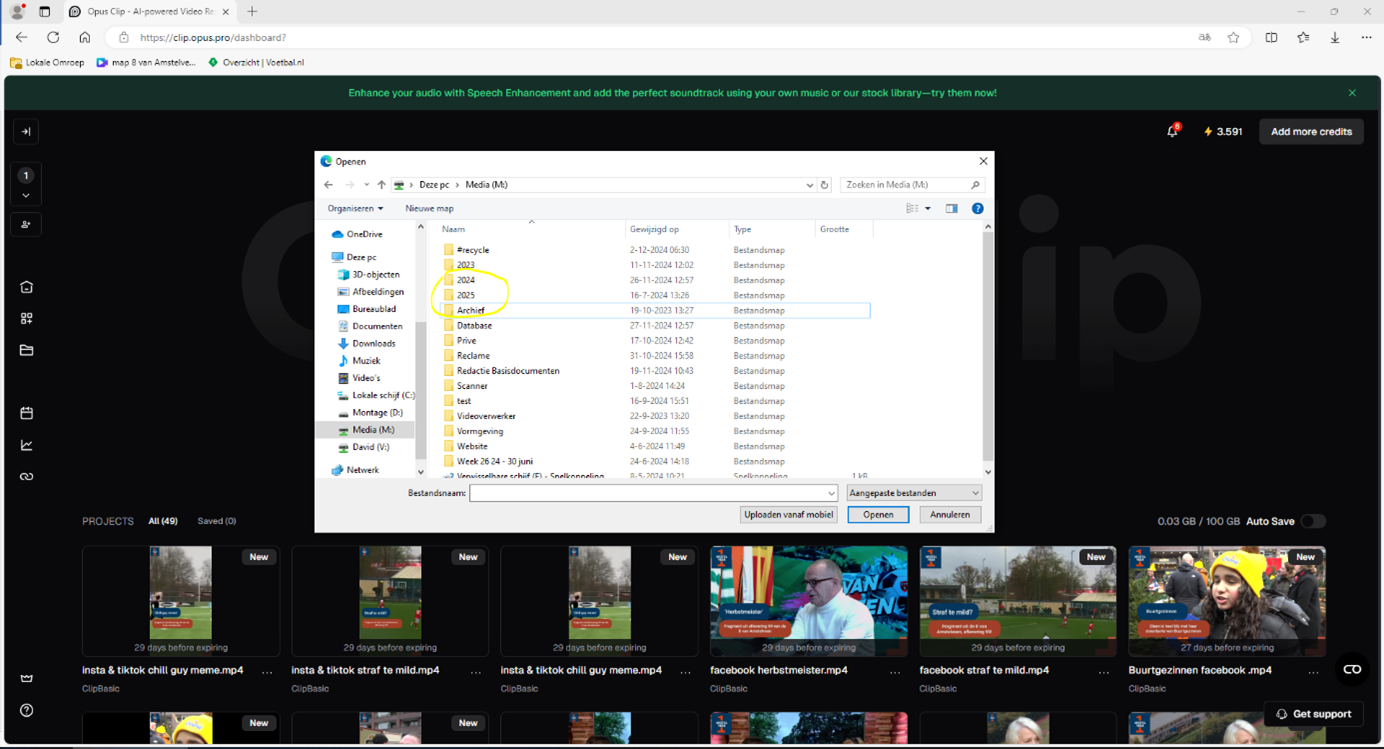The image size is (1384, 749).
Task: Click the Add more credits button
Action: 1311,131
